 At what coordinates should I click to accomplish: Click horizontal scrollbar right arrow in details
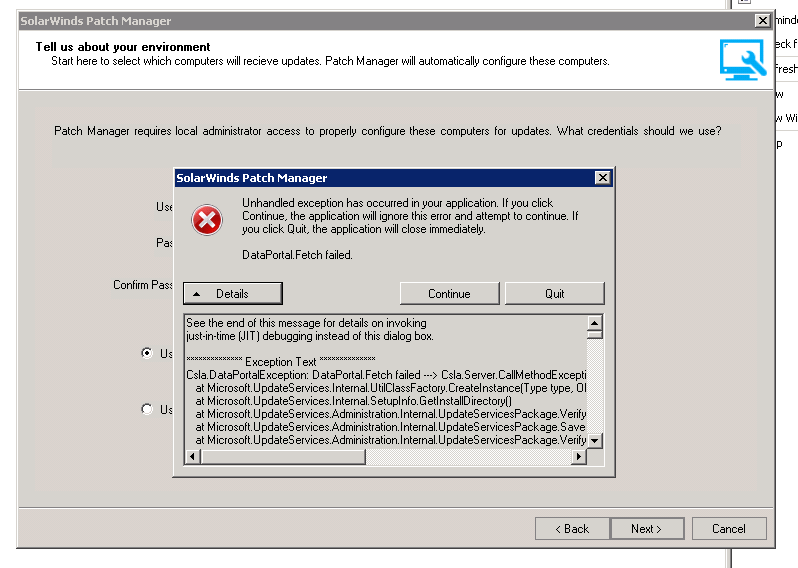(x=579, y=457)
